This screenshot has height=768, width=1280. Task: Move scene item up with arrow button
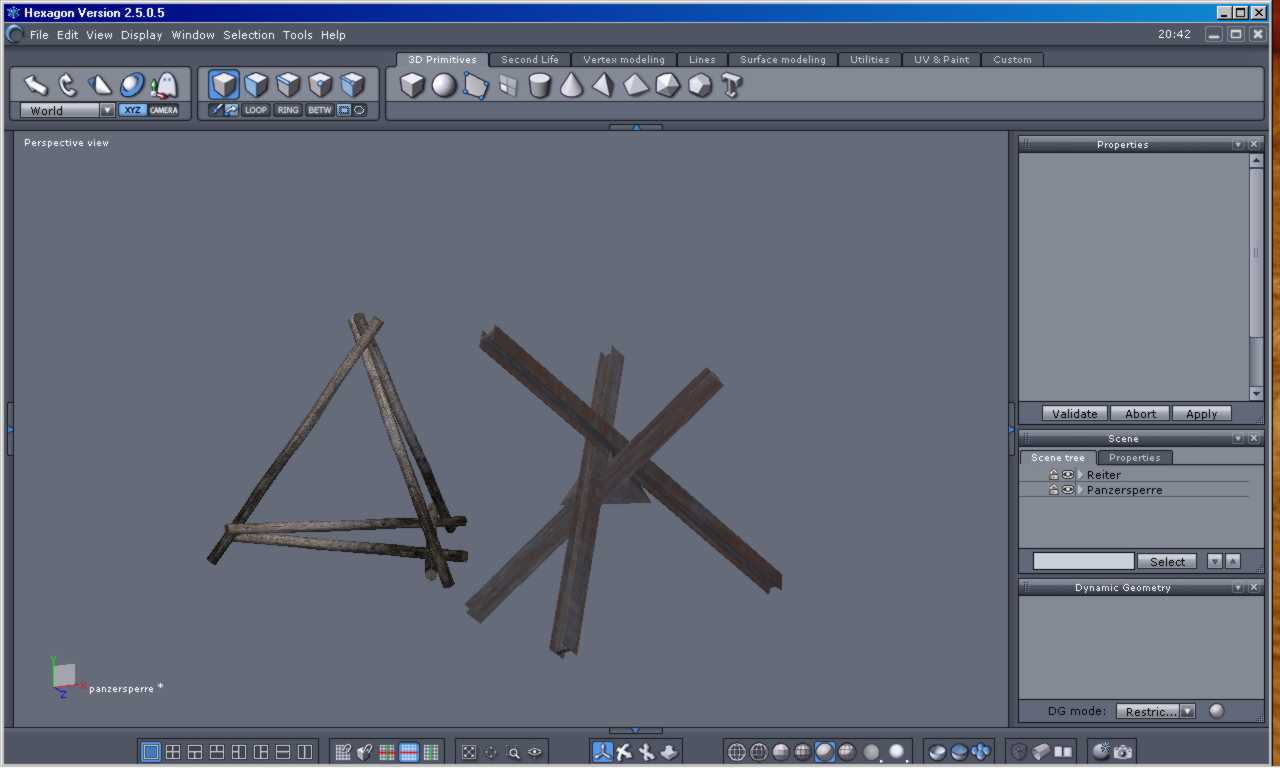click(x=1233, y=562)
